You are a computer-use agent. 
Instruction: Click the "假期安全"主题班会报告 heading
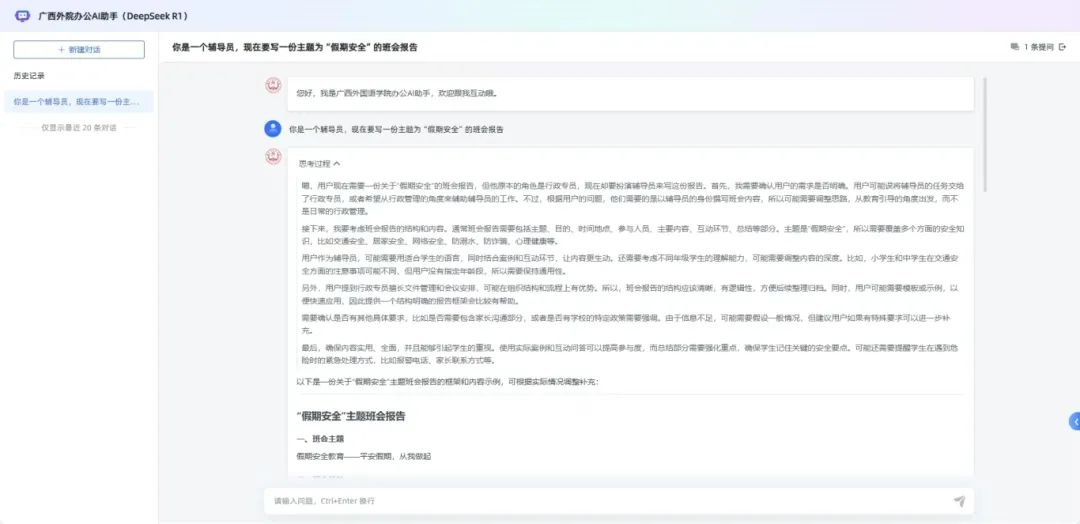pos(351,415)
